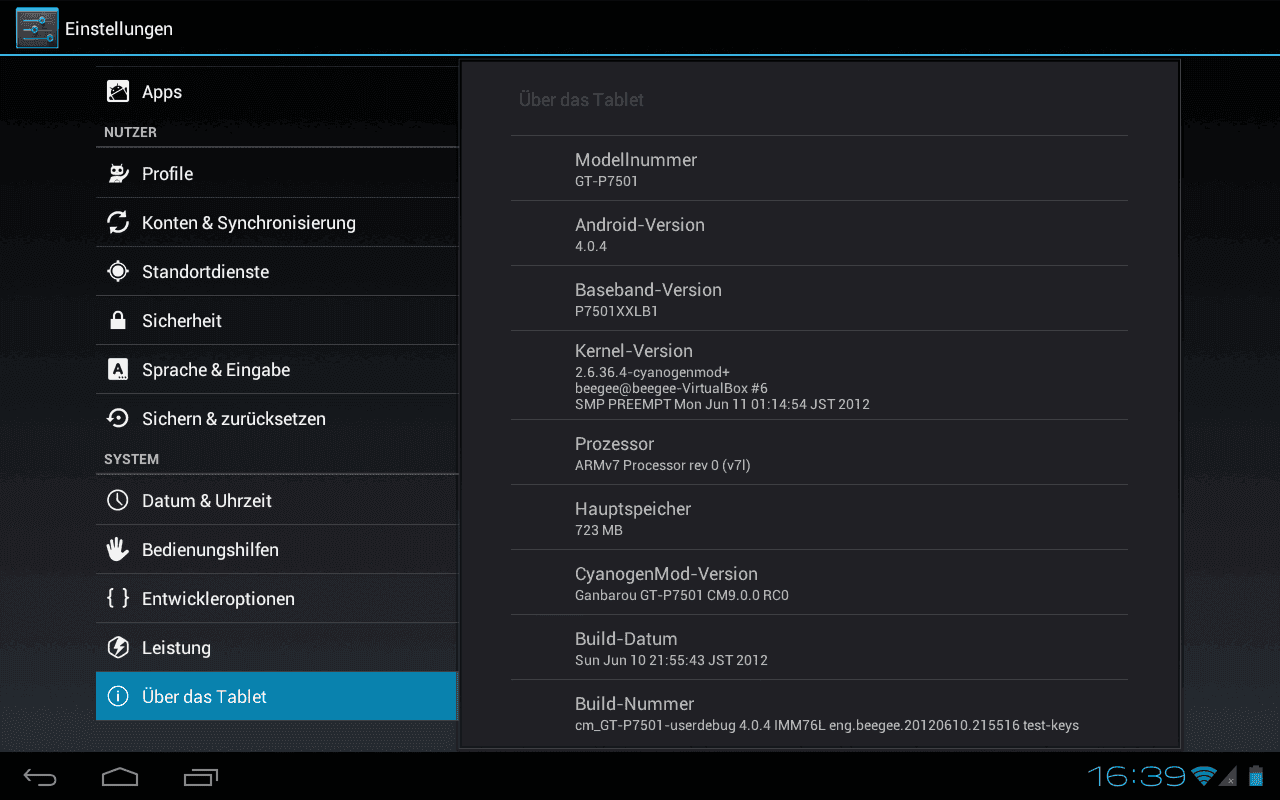Click the sync arrows icon for Konten
The width and height of the screenshot is (1280, 800).
point(118,223)
